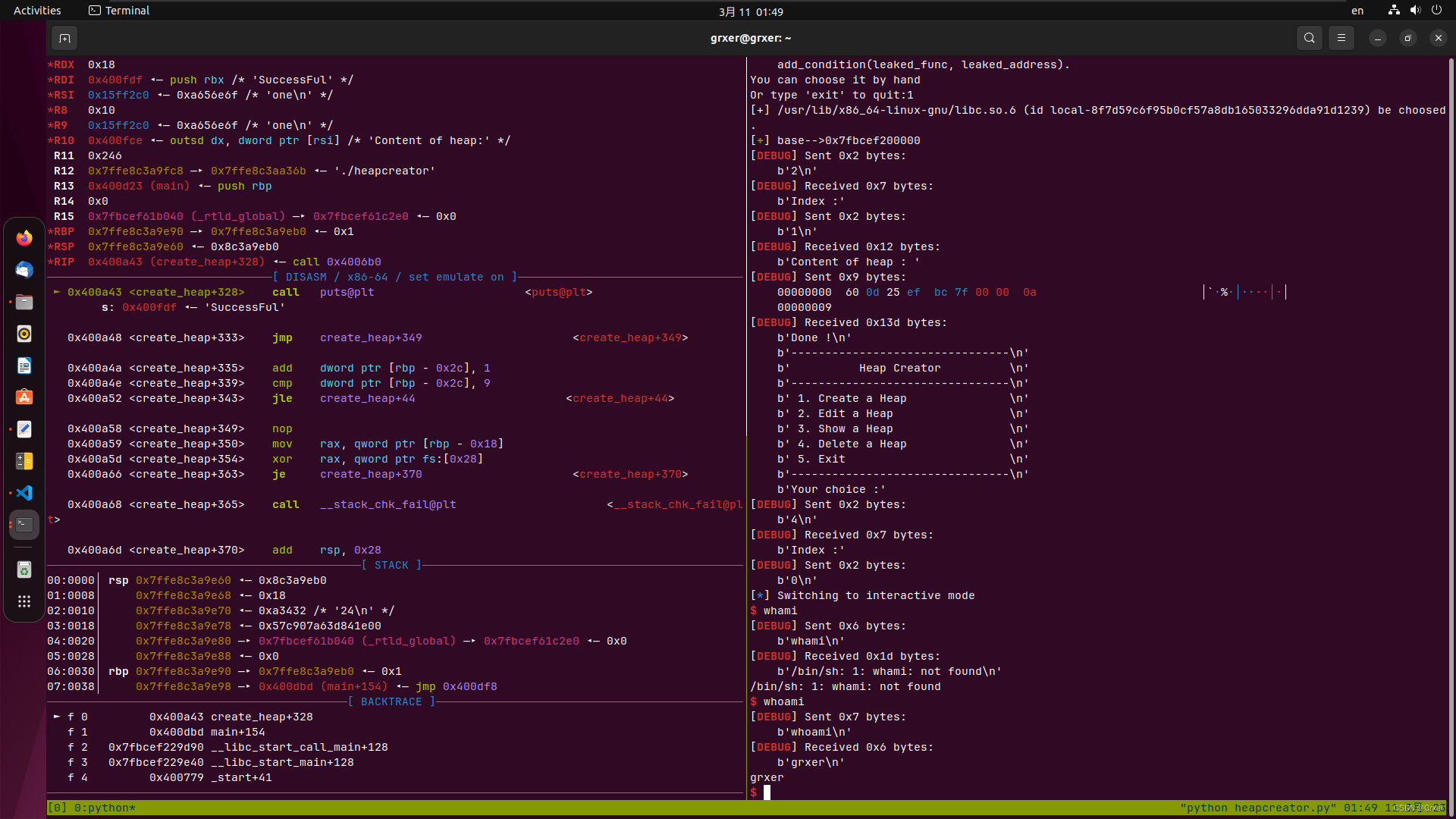Image resolution: width=1456 pixels, height=819 pixels.
Task: Open the Thunderbird mail client
Action: (x=24, y=270)
